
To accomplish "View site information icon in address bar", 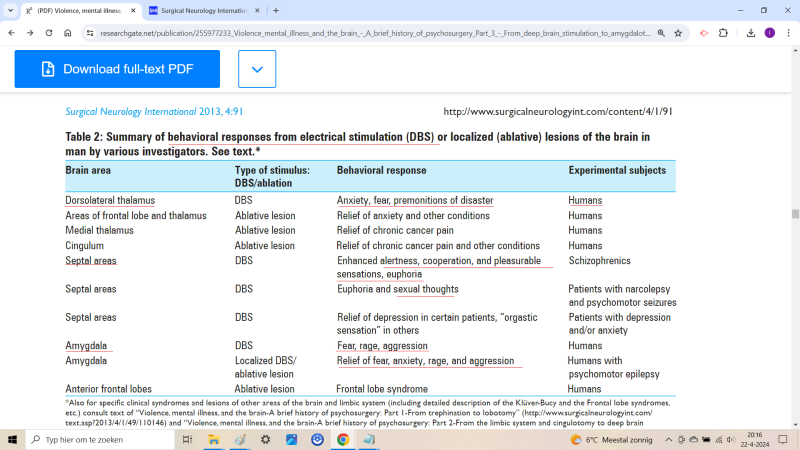I will click(x=90, y=33).
